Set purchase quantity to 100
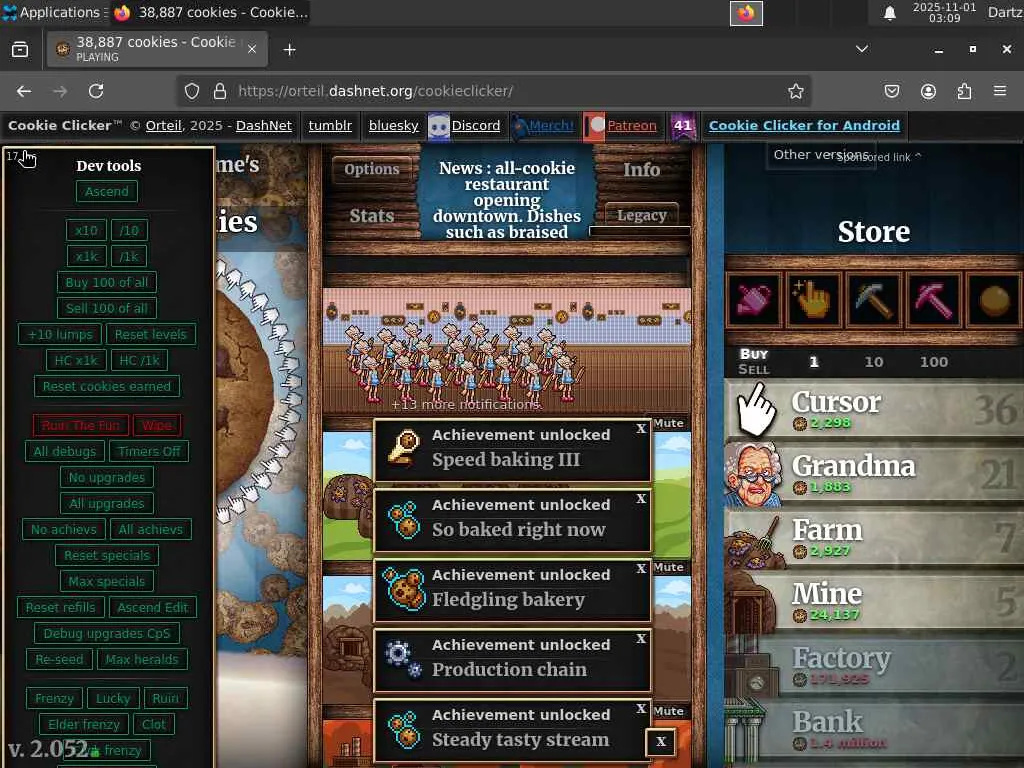 tap(934, 362)
